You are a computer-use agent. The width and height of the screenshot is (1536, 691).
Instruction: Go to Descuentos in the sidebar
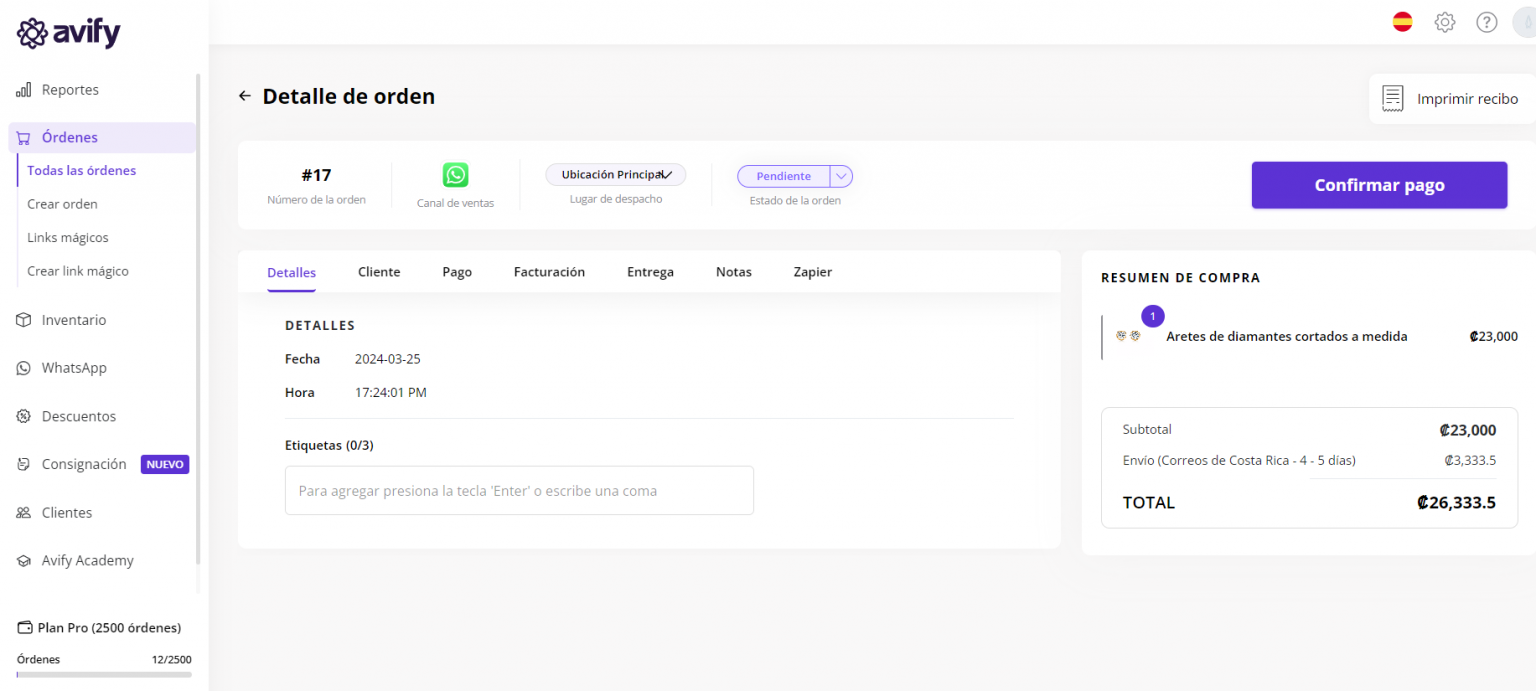[78, 416]
